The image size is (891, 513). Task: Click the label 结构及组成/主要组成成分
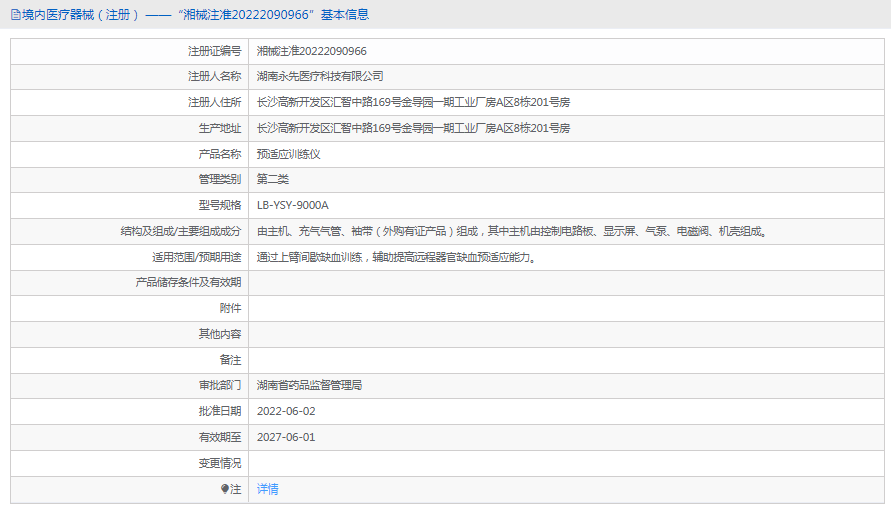[x=181, y=231]
